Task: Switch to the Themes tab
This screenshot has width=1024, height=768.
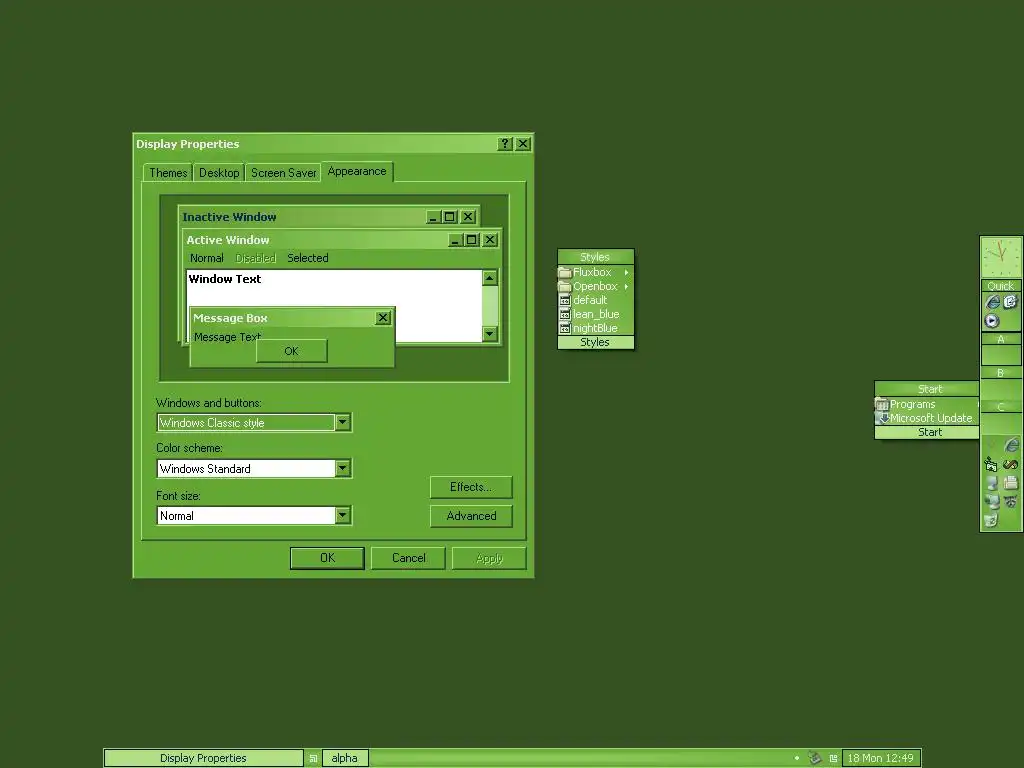Action: [x=168, y=172]
